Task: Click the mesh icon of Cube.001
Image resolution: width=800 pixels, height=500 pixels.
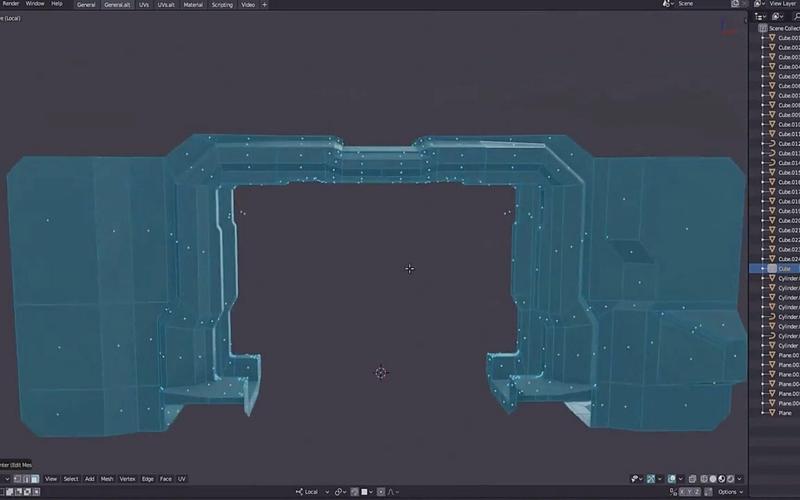Action: pos(772,38)
